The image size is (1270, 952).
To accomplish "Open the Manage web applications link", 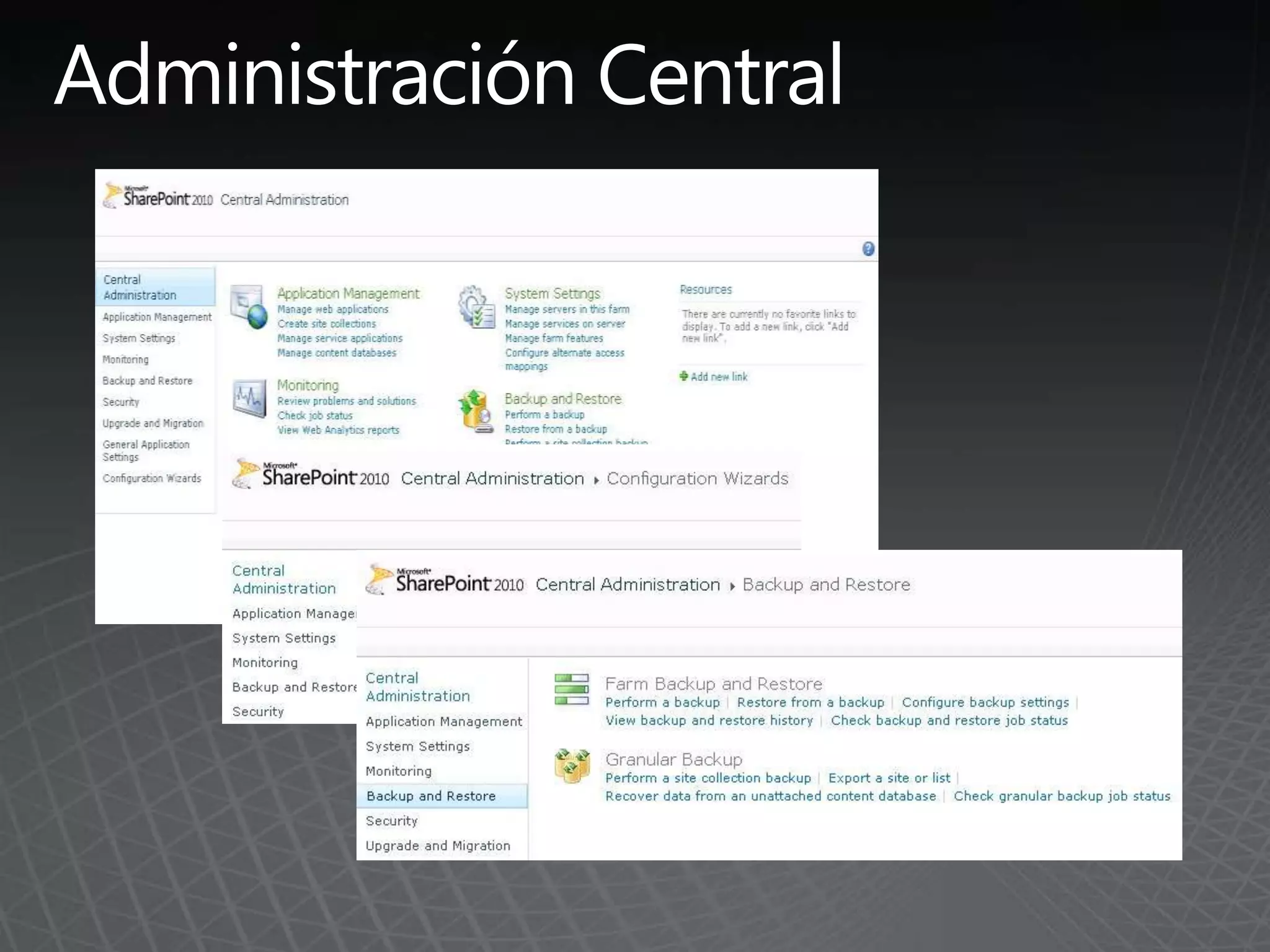I will click(x=332, y=309).
